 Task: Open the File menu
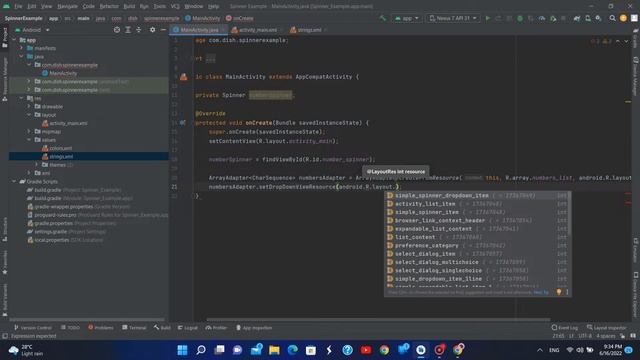click(18, 7)
